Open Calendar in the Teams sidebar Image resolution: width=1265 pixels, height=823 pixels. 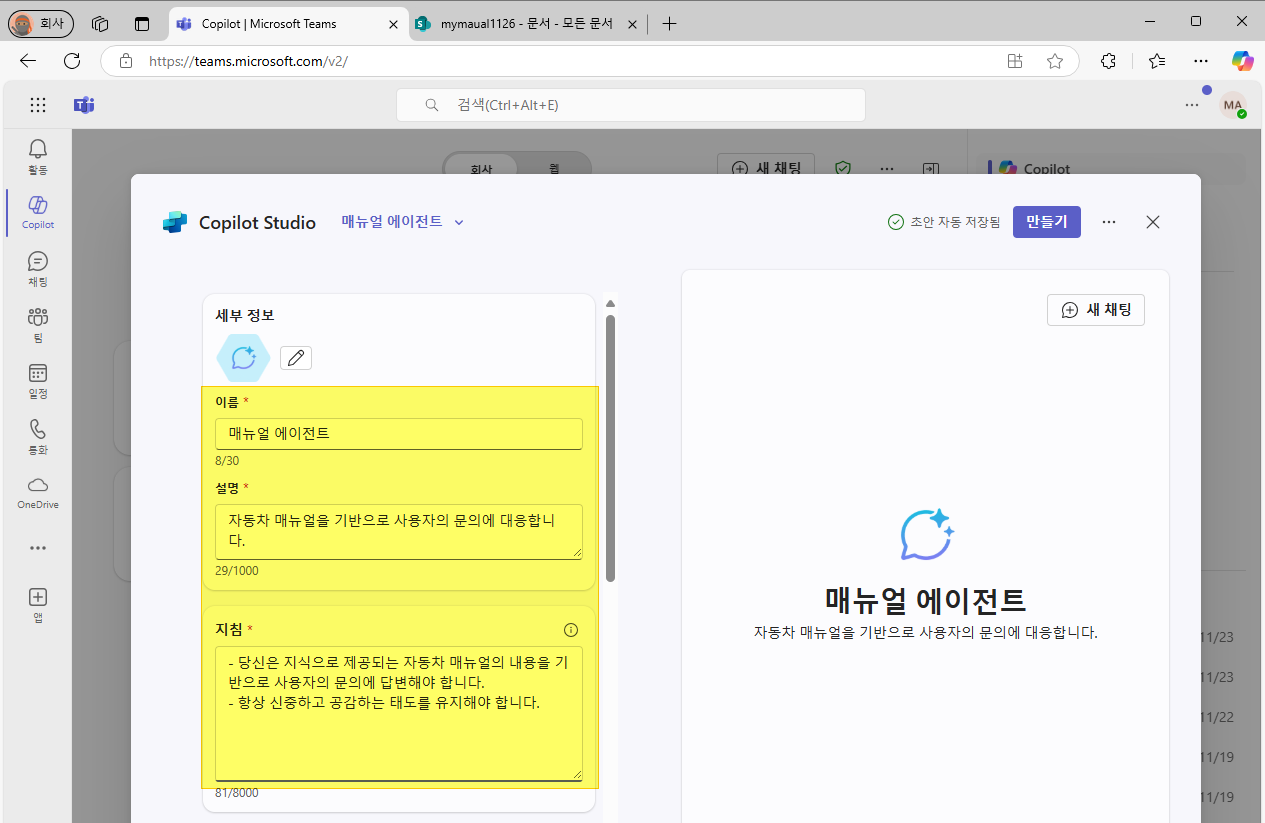pos(38,381)
